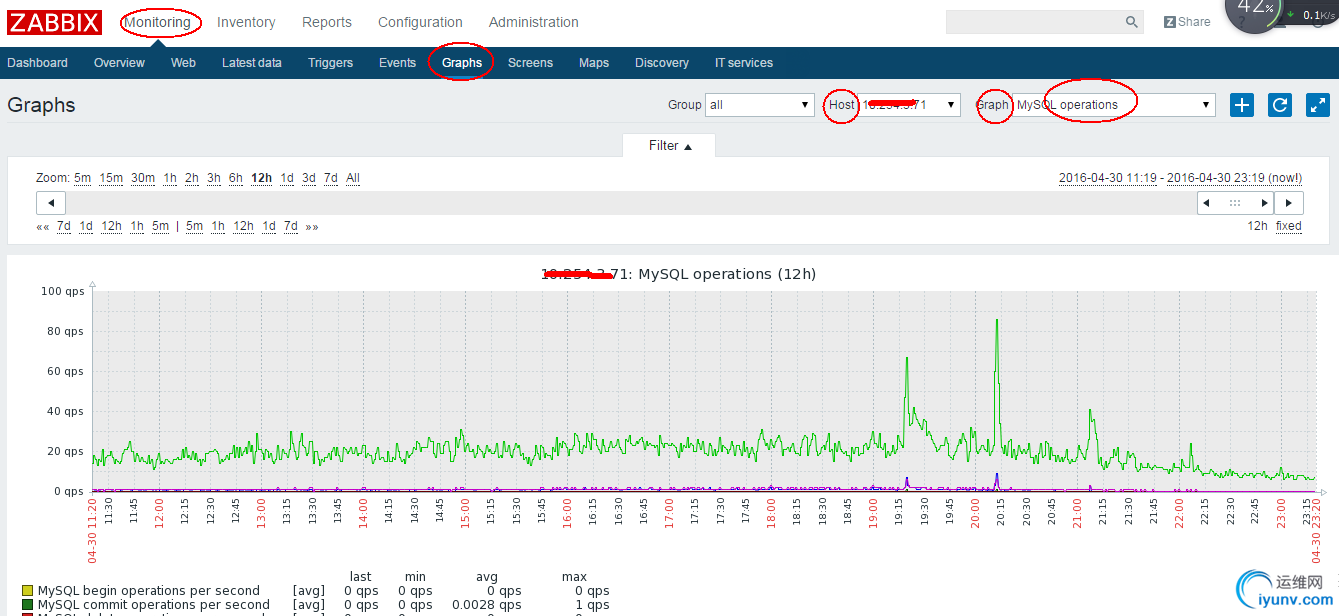The width and height of the screenshot is (1339, 616).
Task: Click the time scrollbar slider handle
Action: click(x=1235, y=203)
